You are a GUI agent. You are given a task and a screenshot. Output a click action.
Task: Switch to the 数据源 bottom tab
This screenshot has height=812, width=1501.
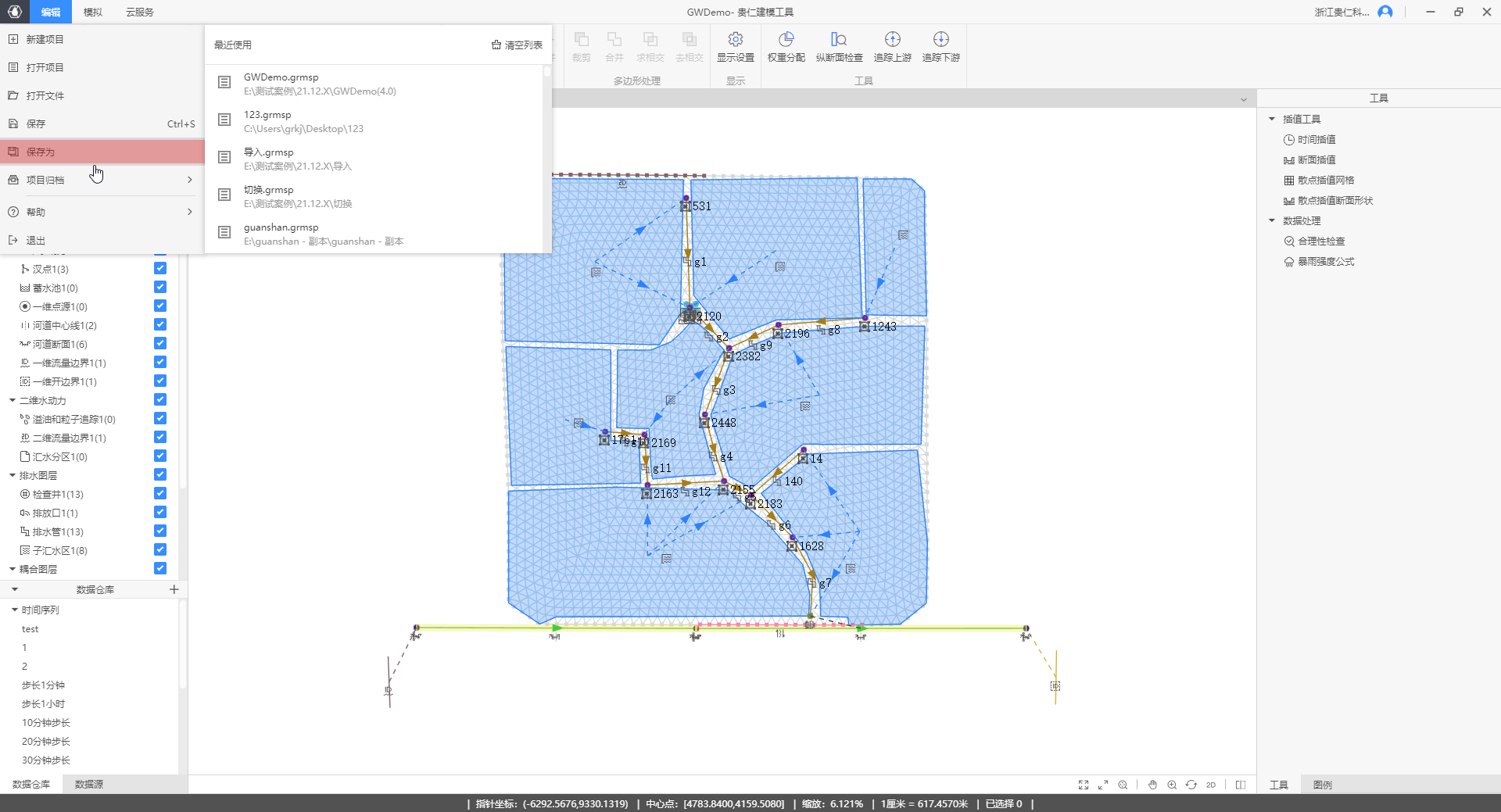pos(89,784)
